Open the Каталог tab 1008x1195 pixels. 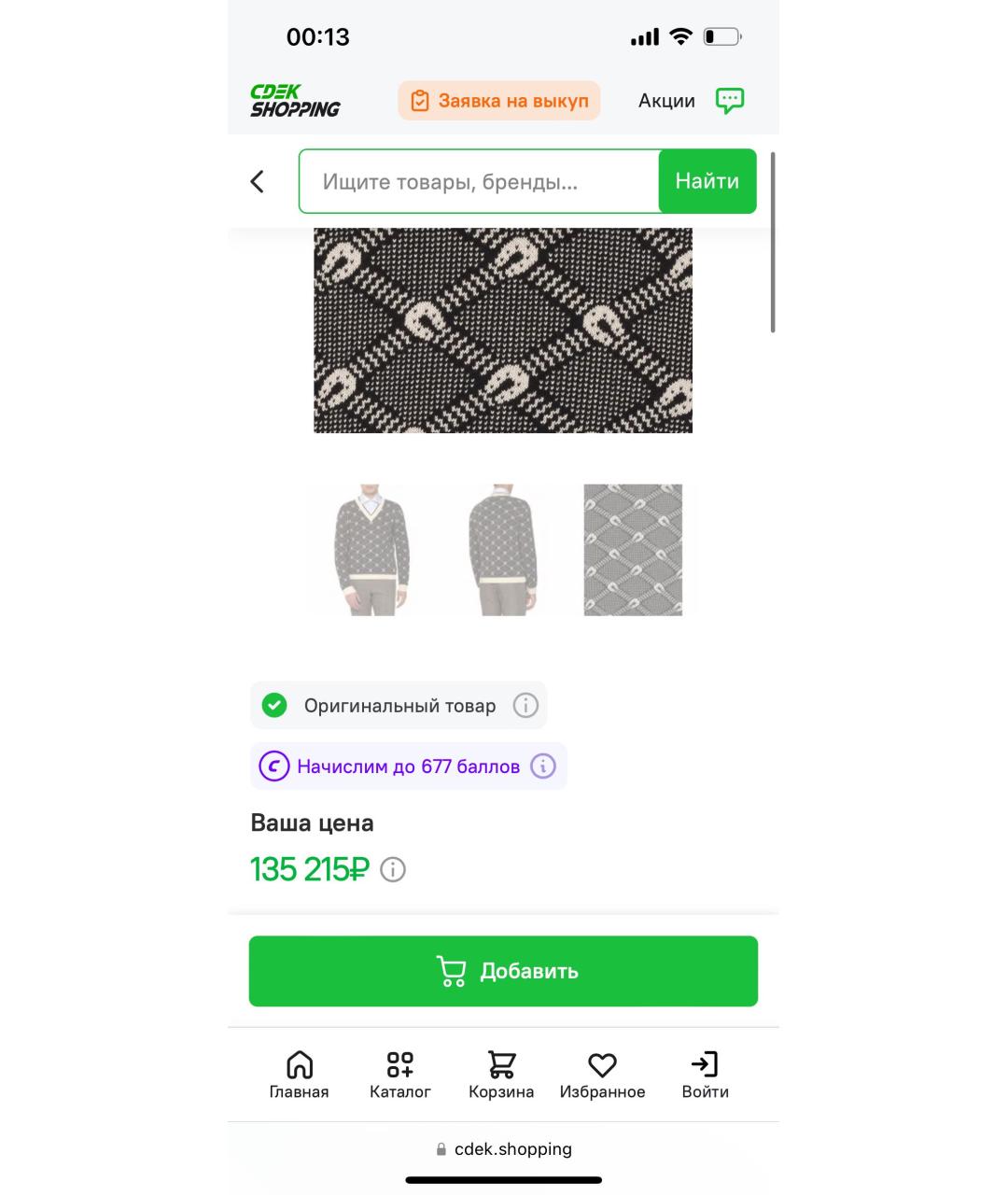[x=400, y=1075]
